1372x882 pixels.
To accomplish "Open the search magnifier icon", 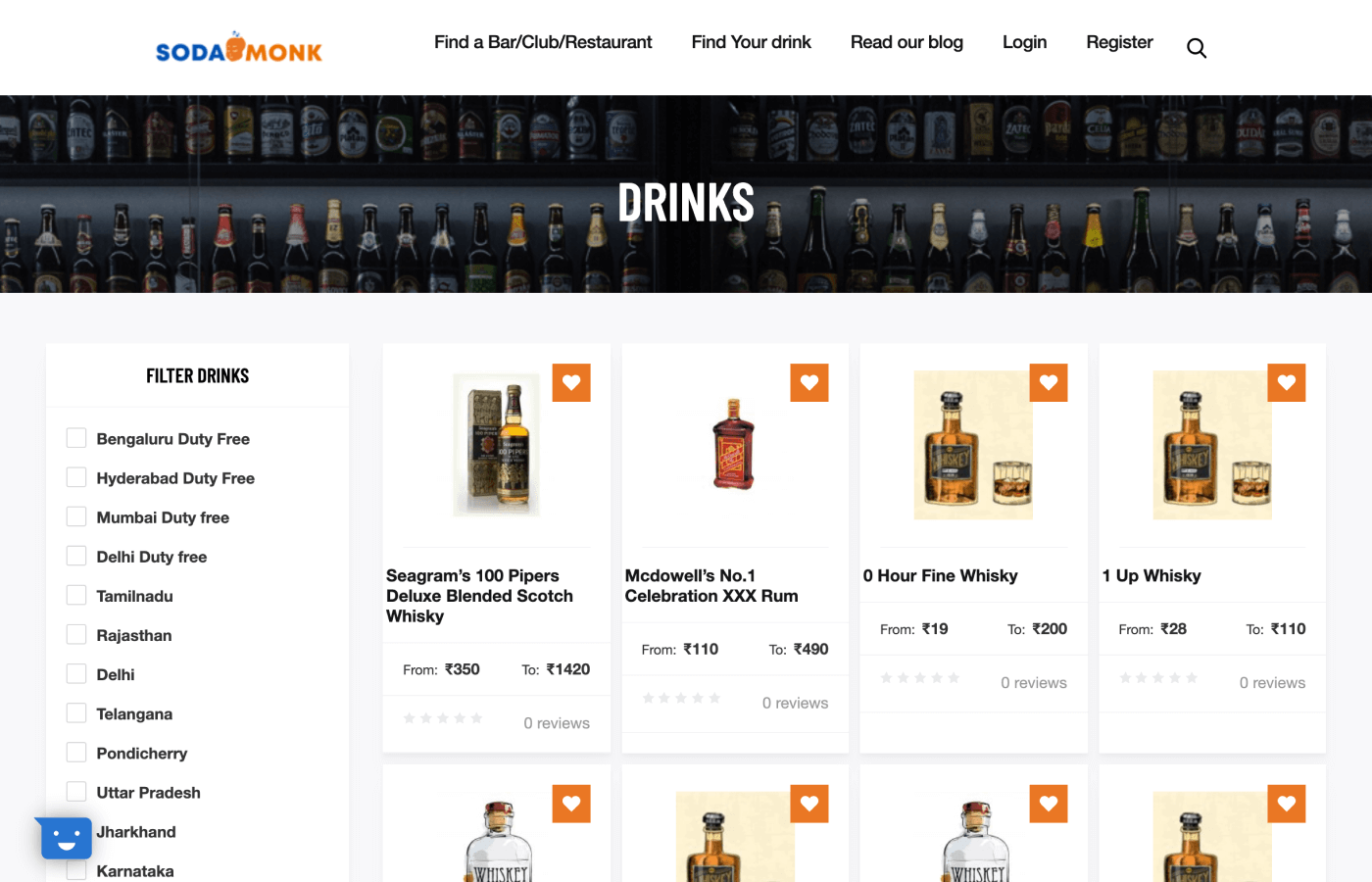I will pos(1197,48).
